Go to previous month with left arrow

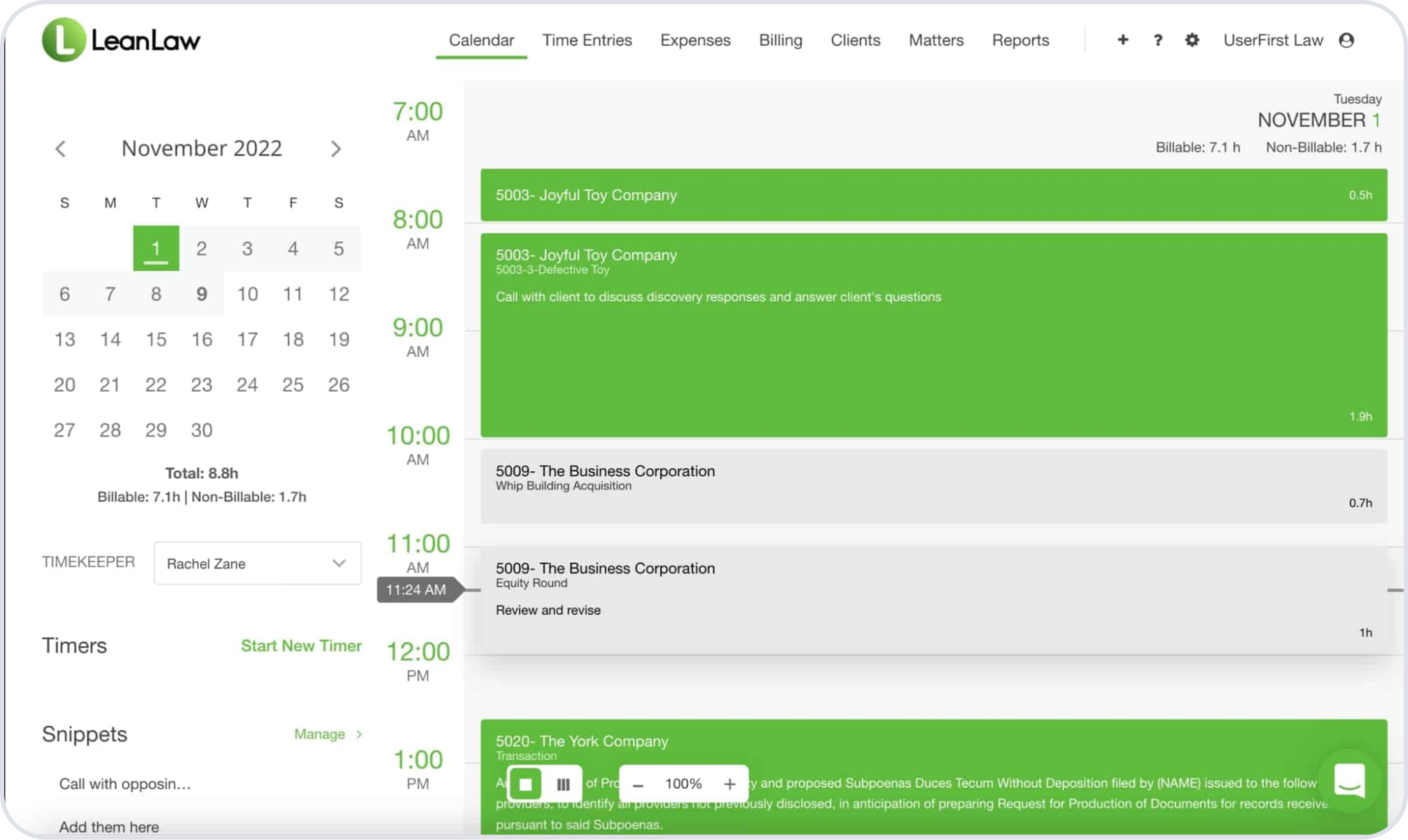click(62, 148)
